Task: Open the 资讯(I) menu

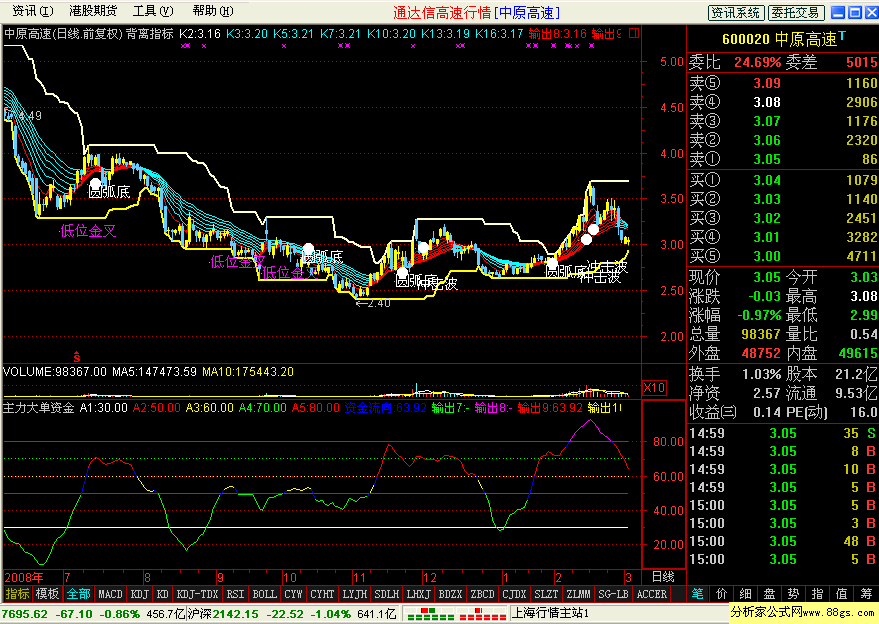Action: pos(33,11)
